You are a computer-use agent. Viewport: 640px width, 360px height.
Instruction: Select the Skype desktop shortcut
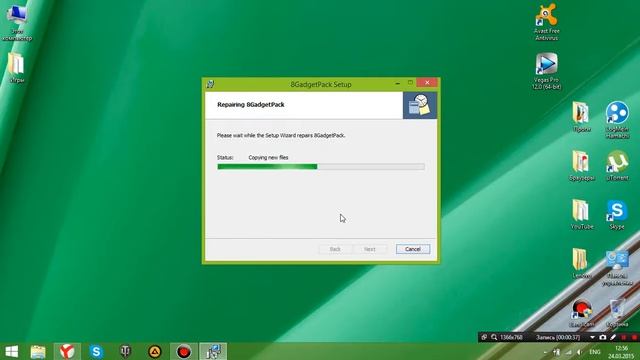(617, 215)
